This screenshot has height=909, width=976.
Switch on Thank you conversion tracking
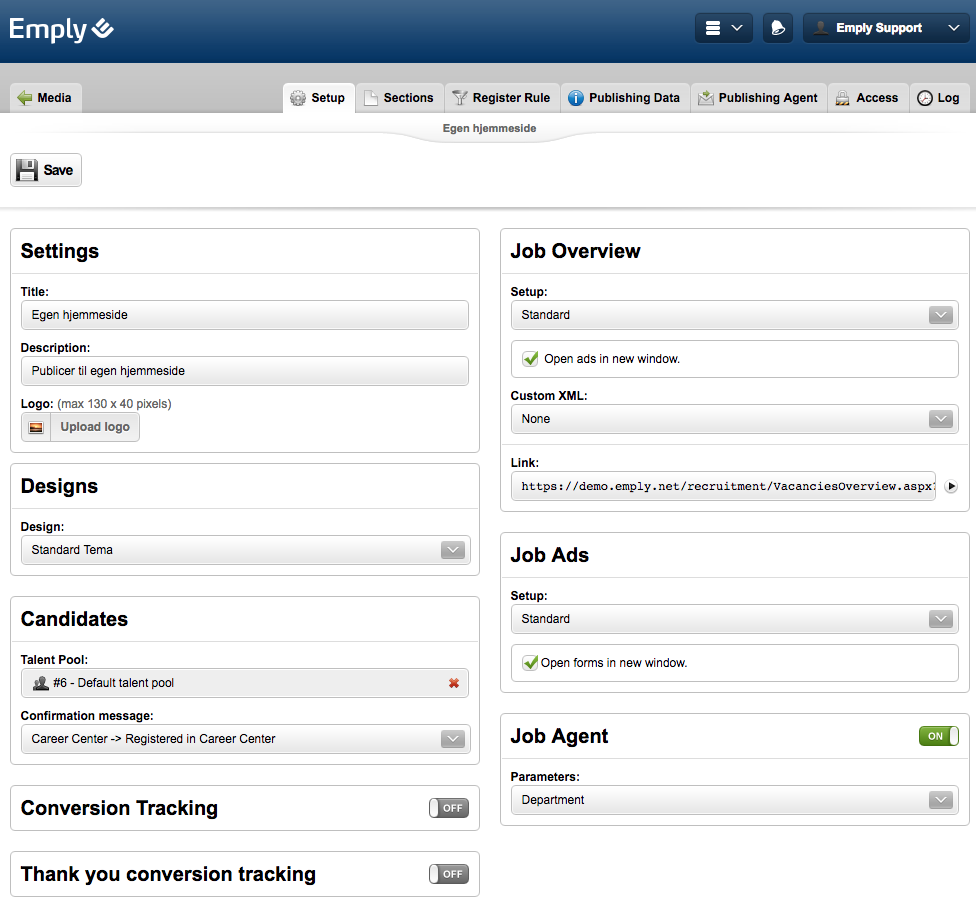point(449,874)
